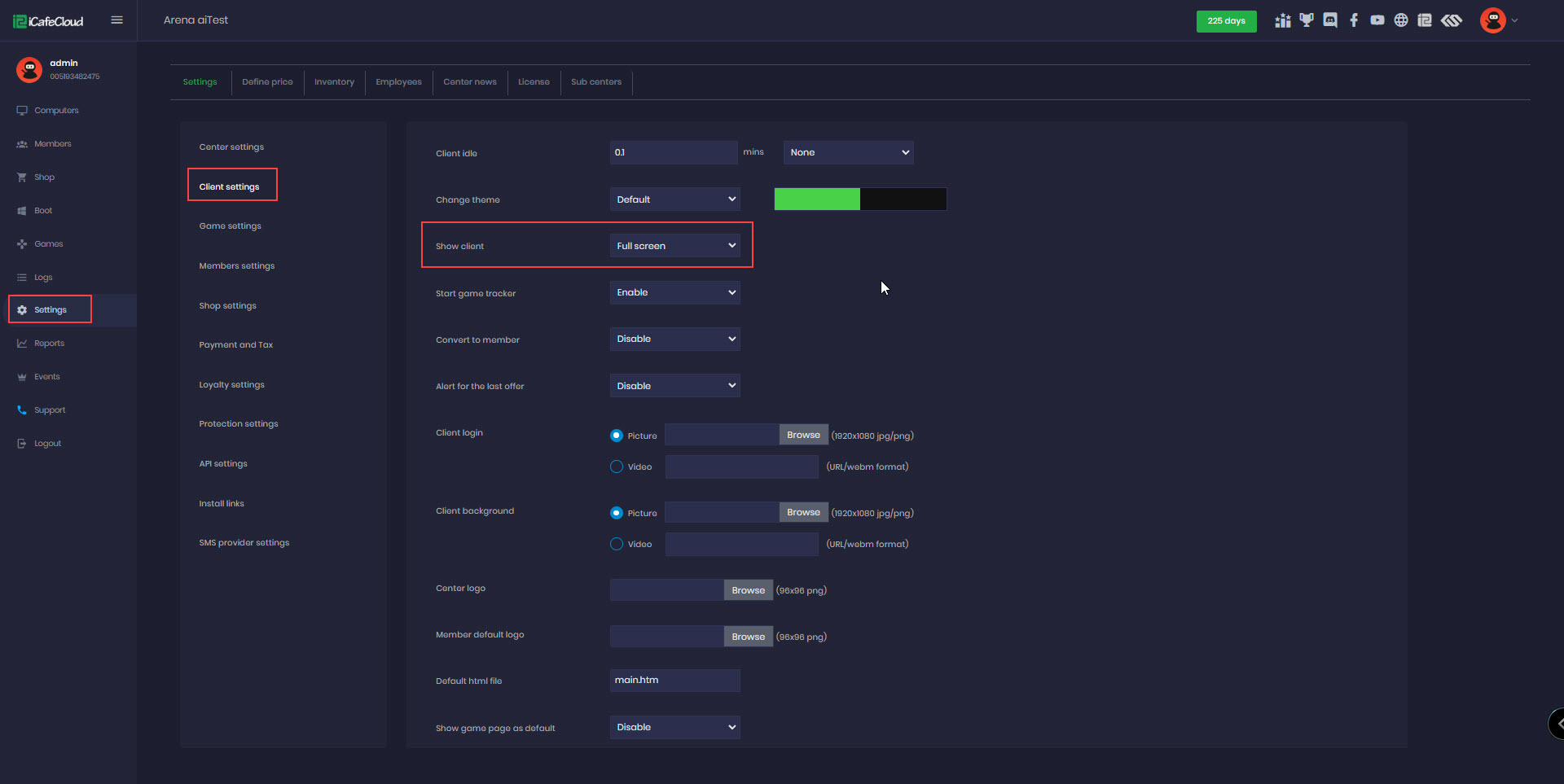Browse for a Center logo file
Image resolution: width=1564 pixels, height=784 pixels.
747,589
